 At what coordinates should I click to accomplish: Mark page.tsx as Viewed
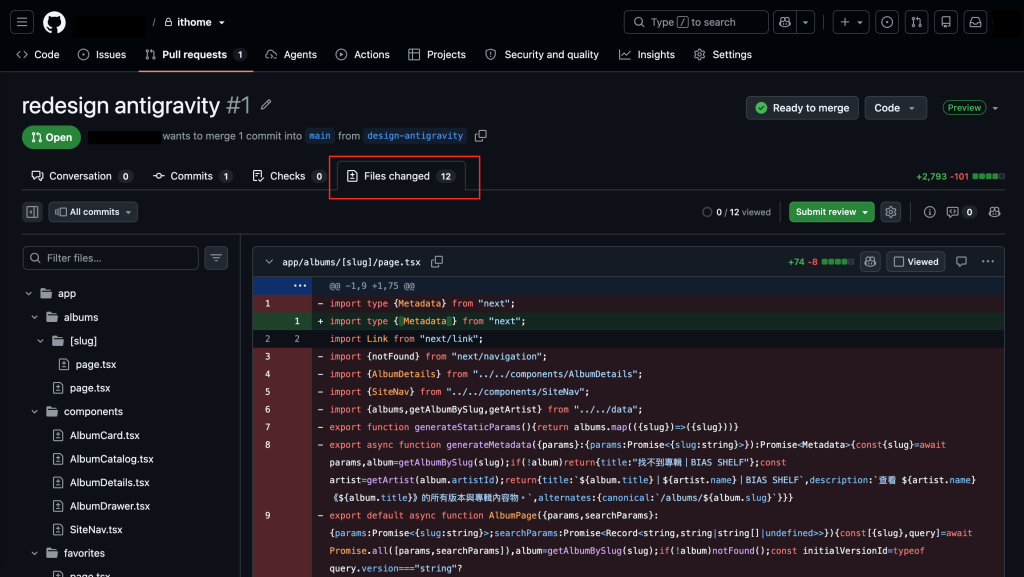coord(916,262)
